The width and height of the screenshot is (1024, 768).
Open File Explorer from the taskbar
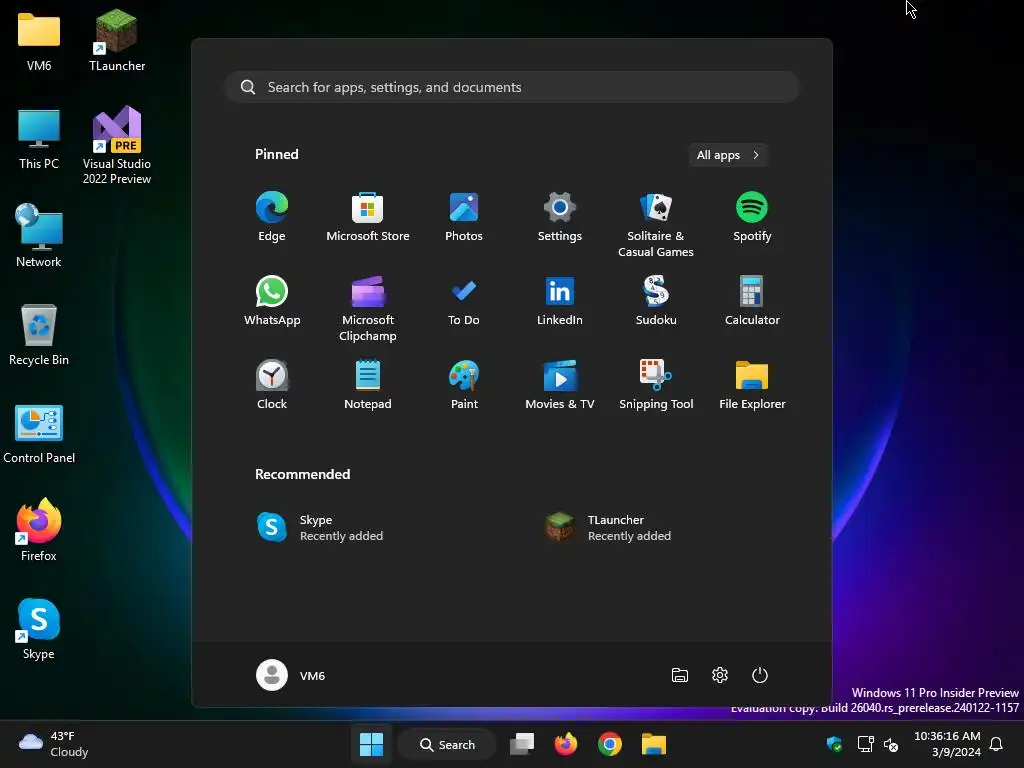(x=653, y=744)
